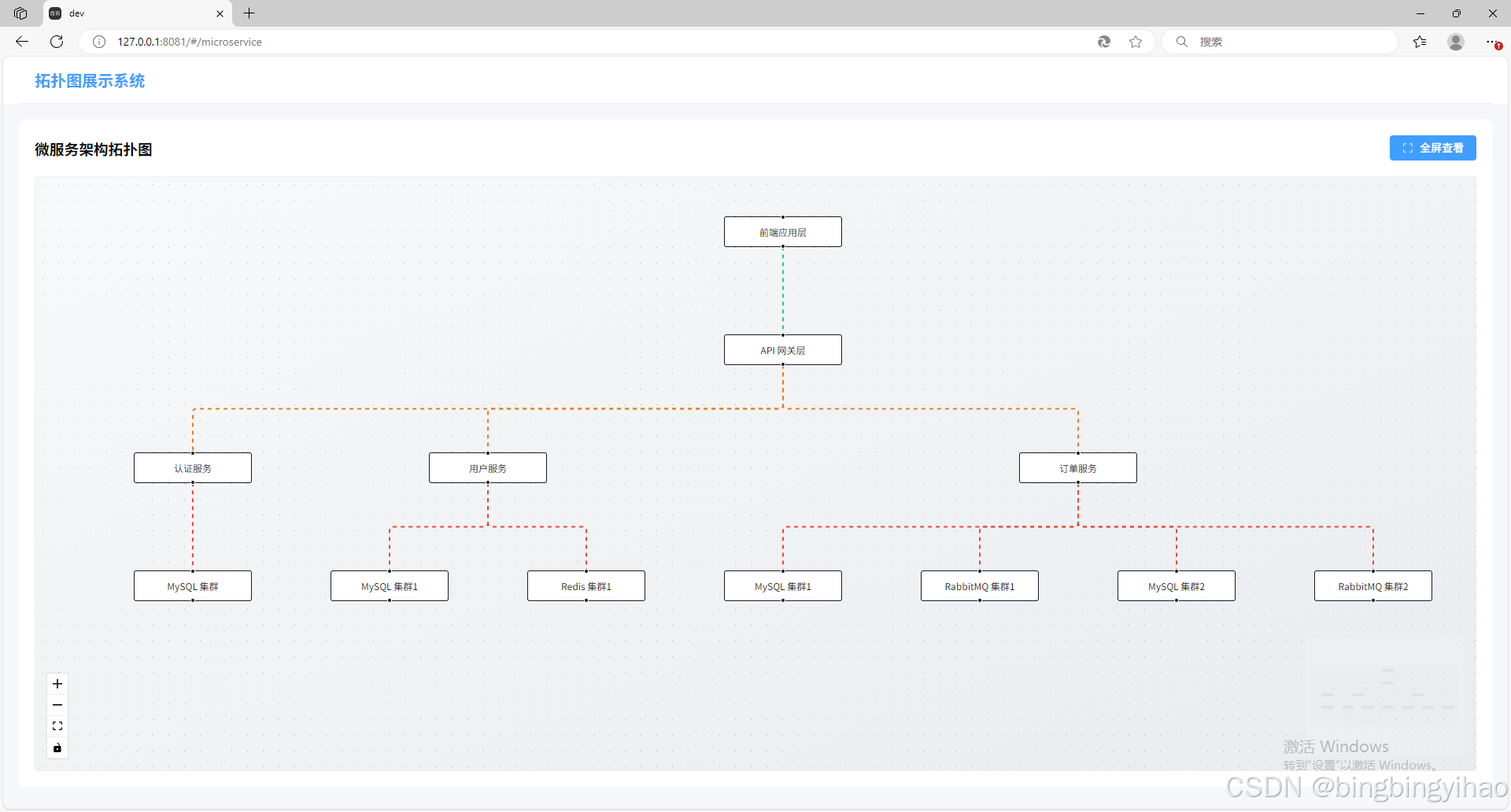Go back with the browser back arrow

(x=22, y=42)
